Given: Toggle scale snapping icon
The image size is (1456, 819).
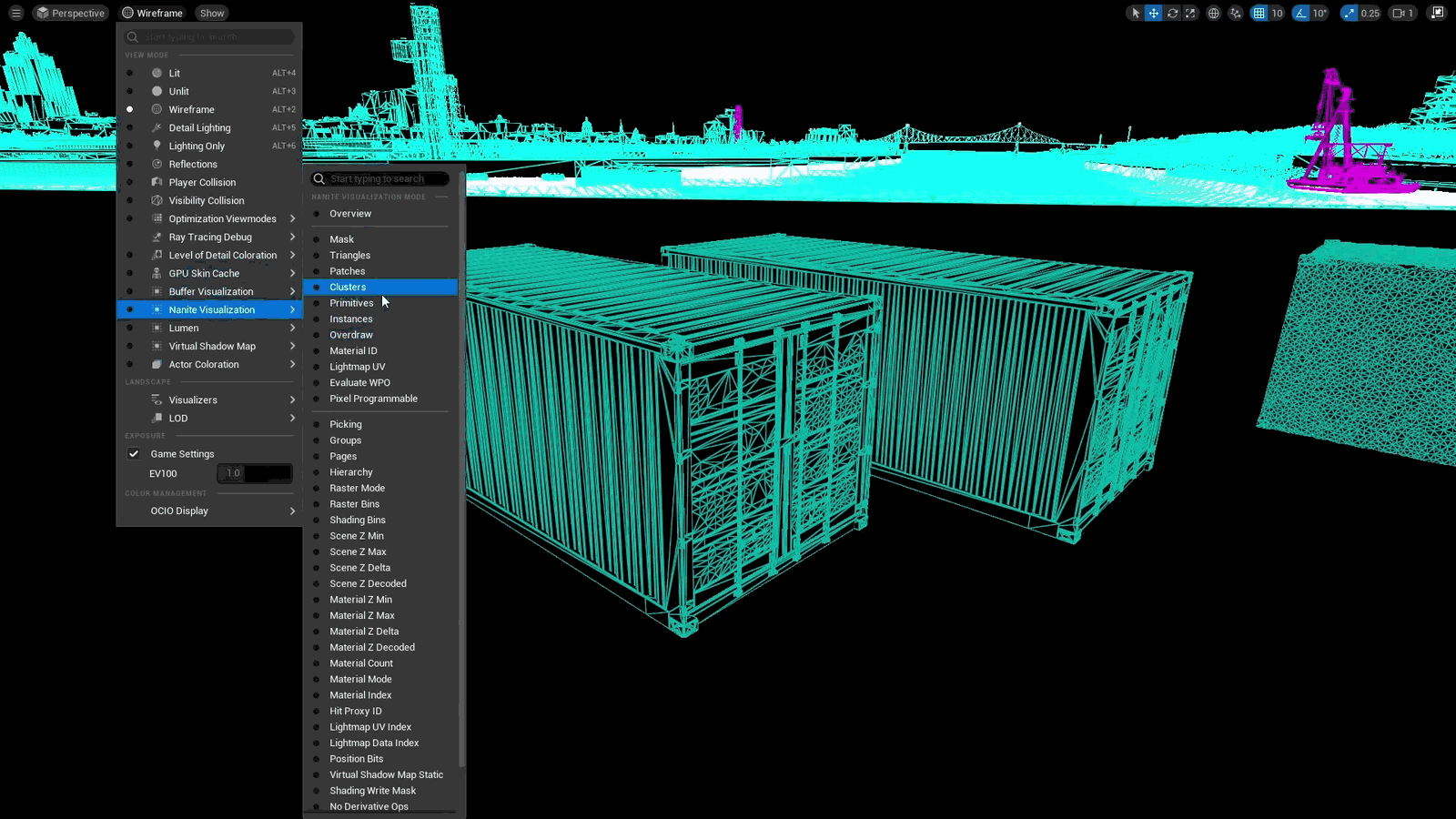Looking at the screenshot, I should click(1349, 13).
